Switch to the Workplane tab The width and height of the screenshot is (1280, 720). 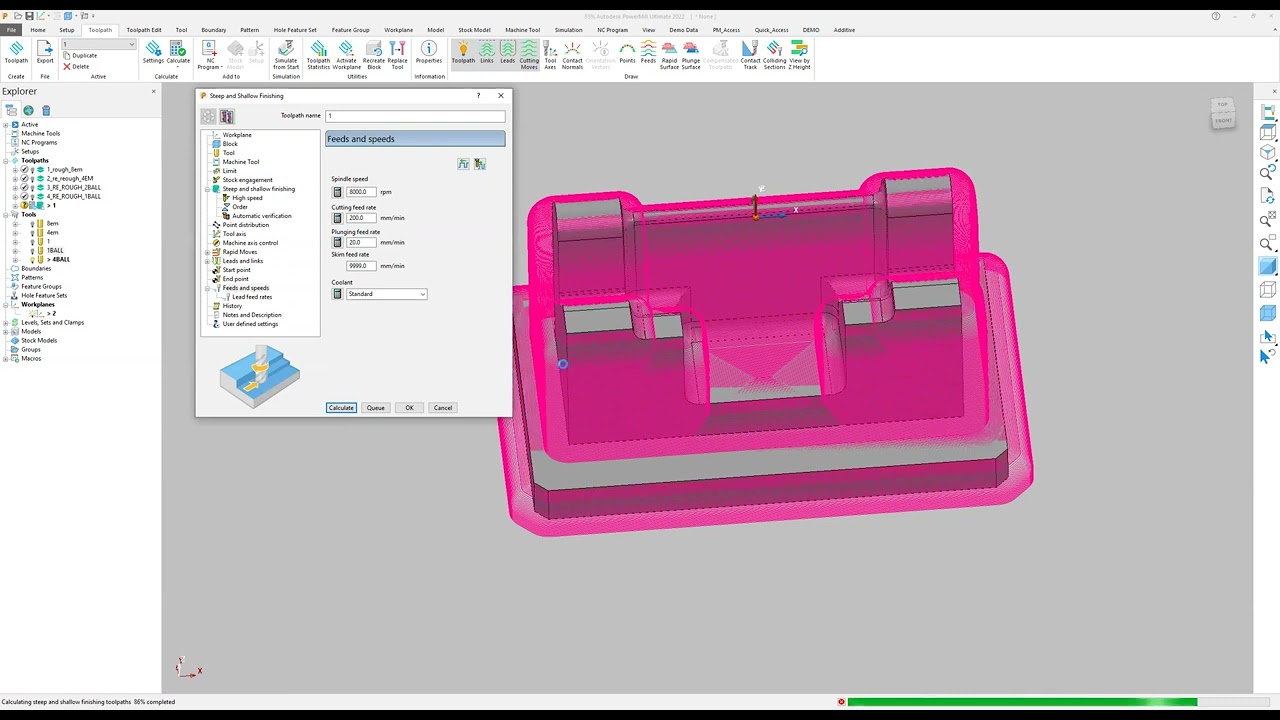(398, 30)
